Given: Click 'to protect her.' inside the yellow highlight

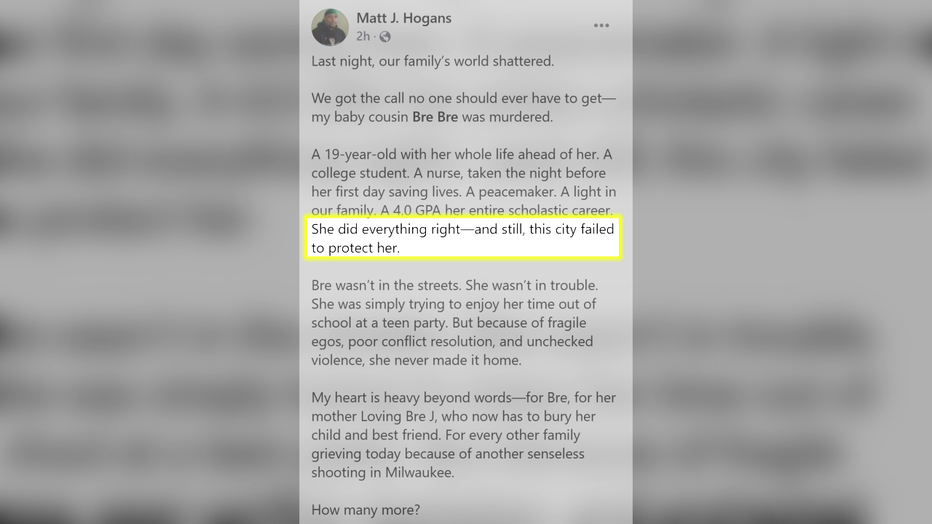Looking at the screenshot, I should [x=355, y=248].
